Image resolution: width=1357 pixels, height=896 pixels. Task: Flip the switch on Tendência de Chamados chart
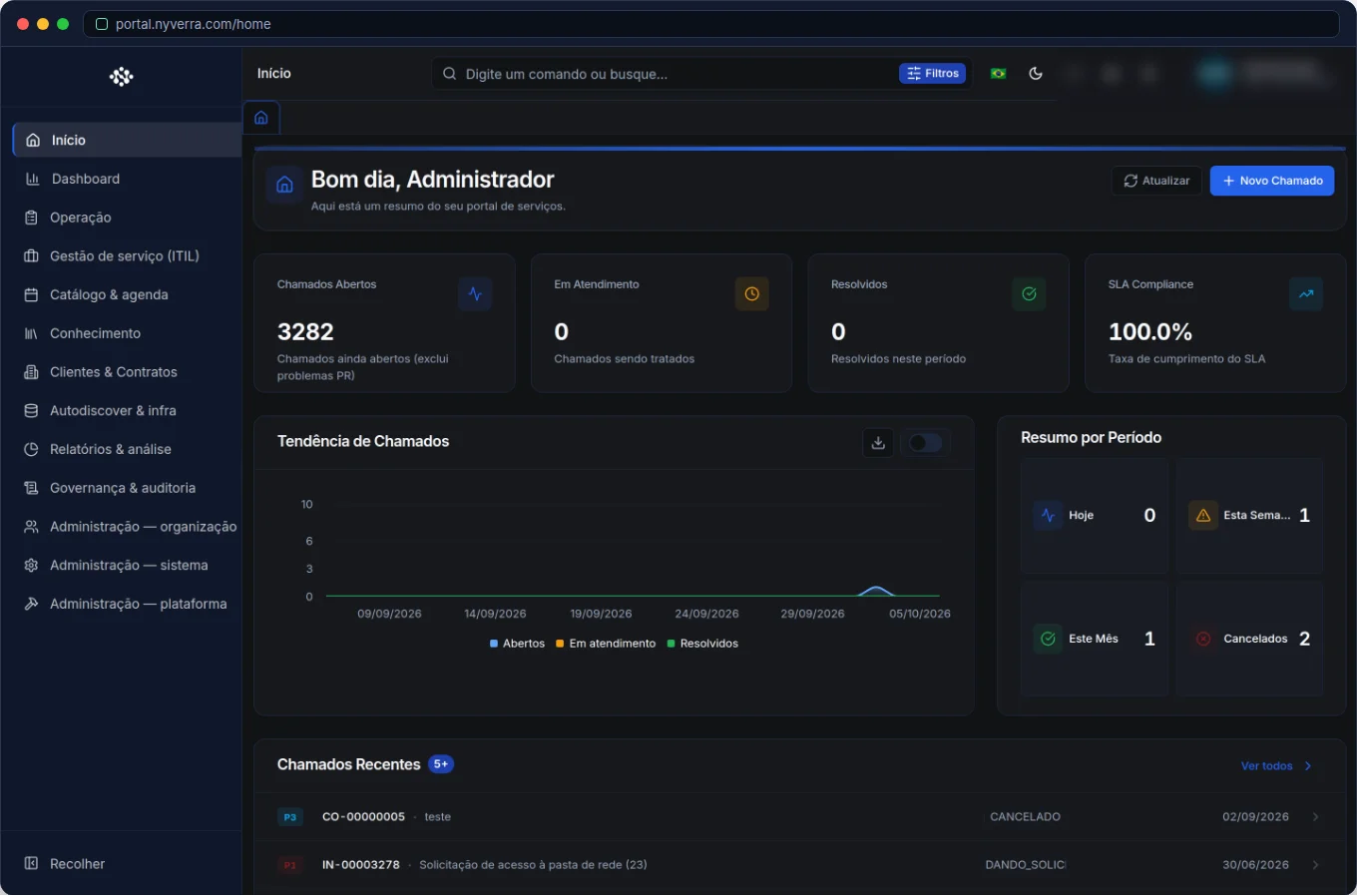pos(925,443)
